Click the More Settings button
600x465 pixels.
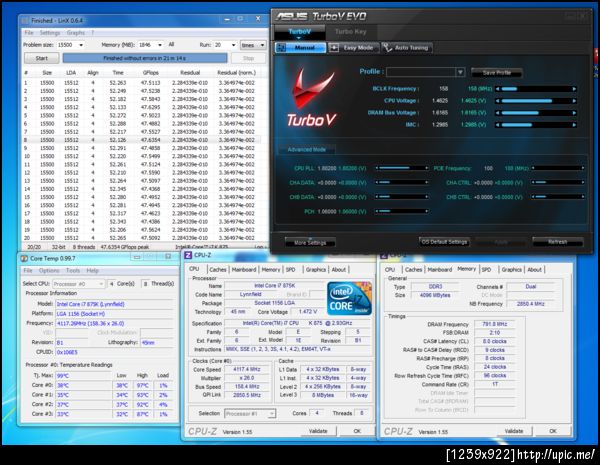pyautogui.click(x=310, y=243)
